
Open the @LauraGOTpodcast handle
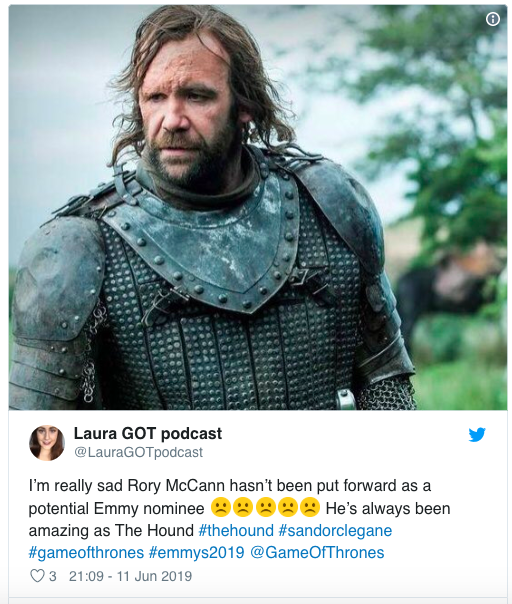tap(138, 452)
